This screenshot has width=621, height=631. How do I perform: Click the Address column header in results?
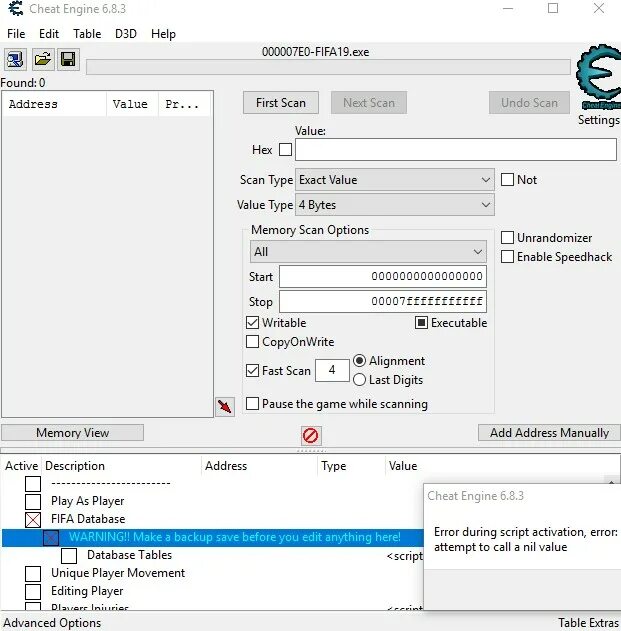(54, 104)
